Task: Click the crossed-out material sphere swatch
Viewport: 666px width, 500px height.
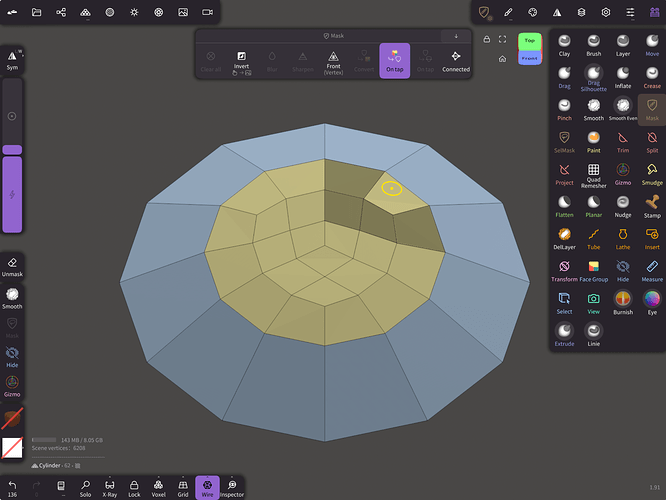Action: tap(12, 418)
